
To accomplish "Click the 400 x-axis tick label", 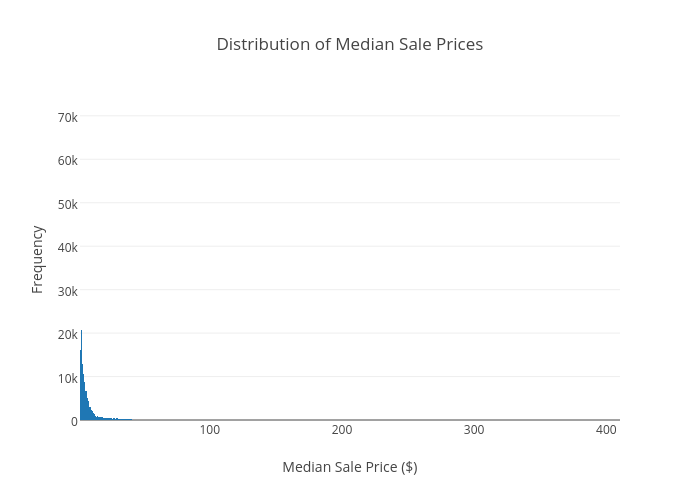I will pyautogui.click(x=606, y=430).
